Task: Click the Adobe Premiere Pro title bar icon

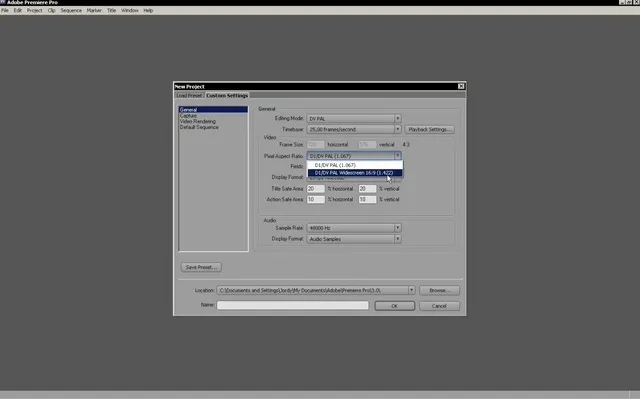Action: [x=3, y=2]
